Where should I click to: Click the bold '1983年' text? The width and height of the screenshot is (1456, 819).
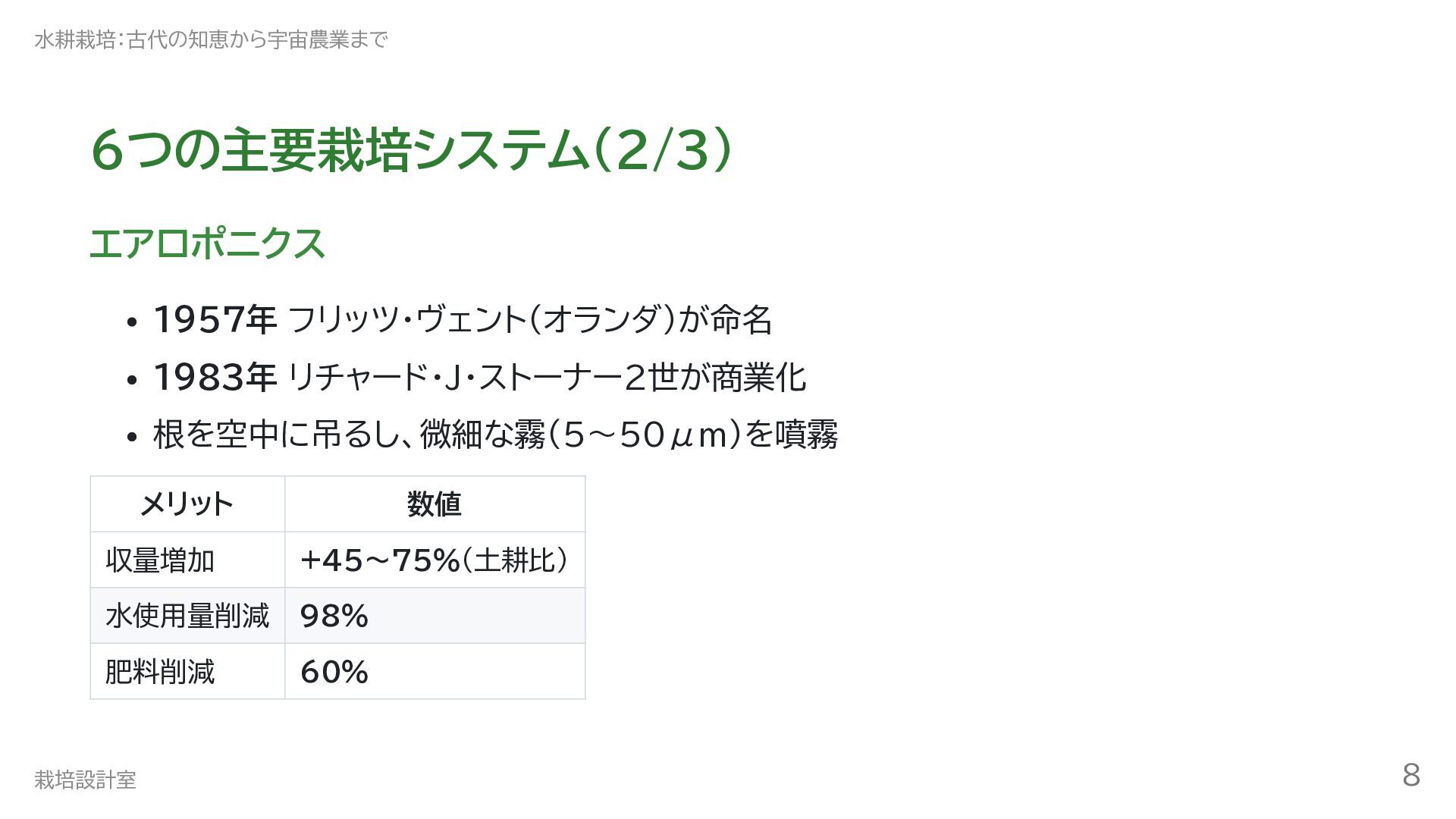click(215, 378)
